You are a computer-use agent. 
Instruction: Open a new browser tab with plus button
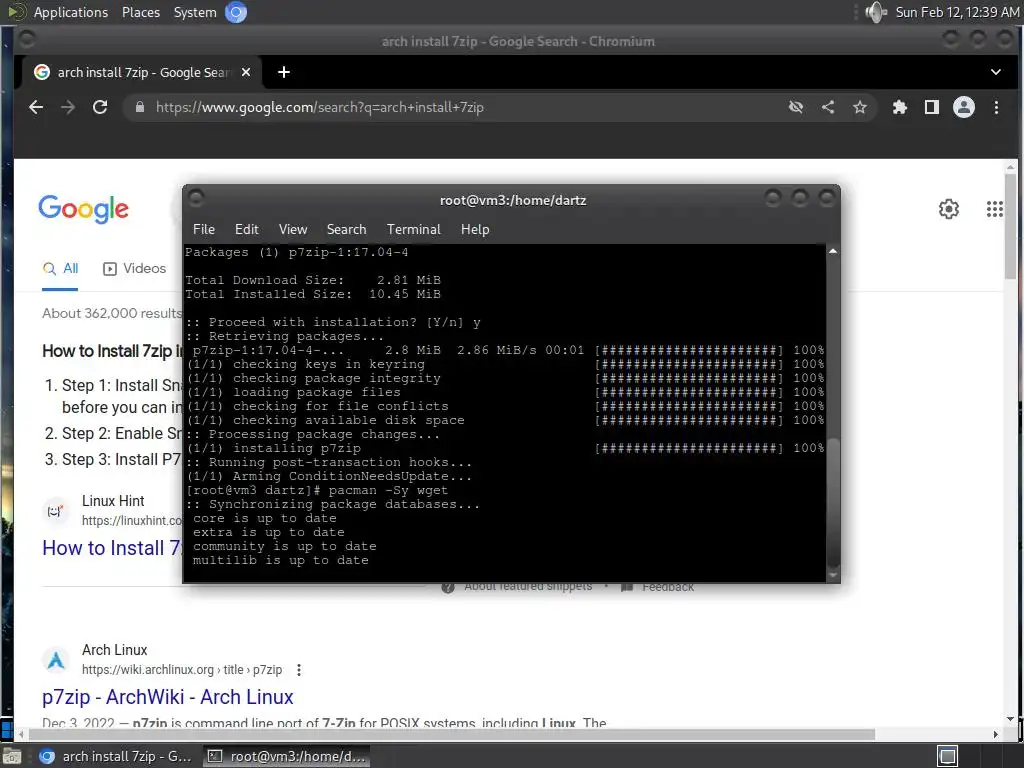[283, 72]
